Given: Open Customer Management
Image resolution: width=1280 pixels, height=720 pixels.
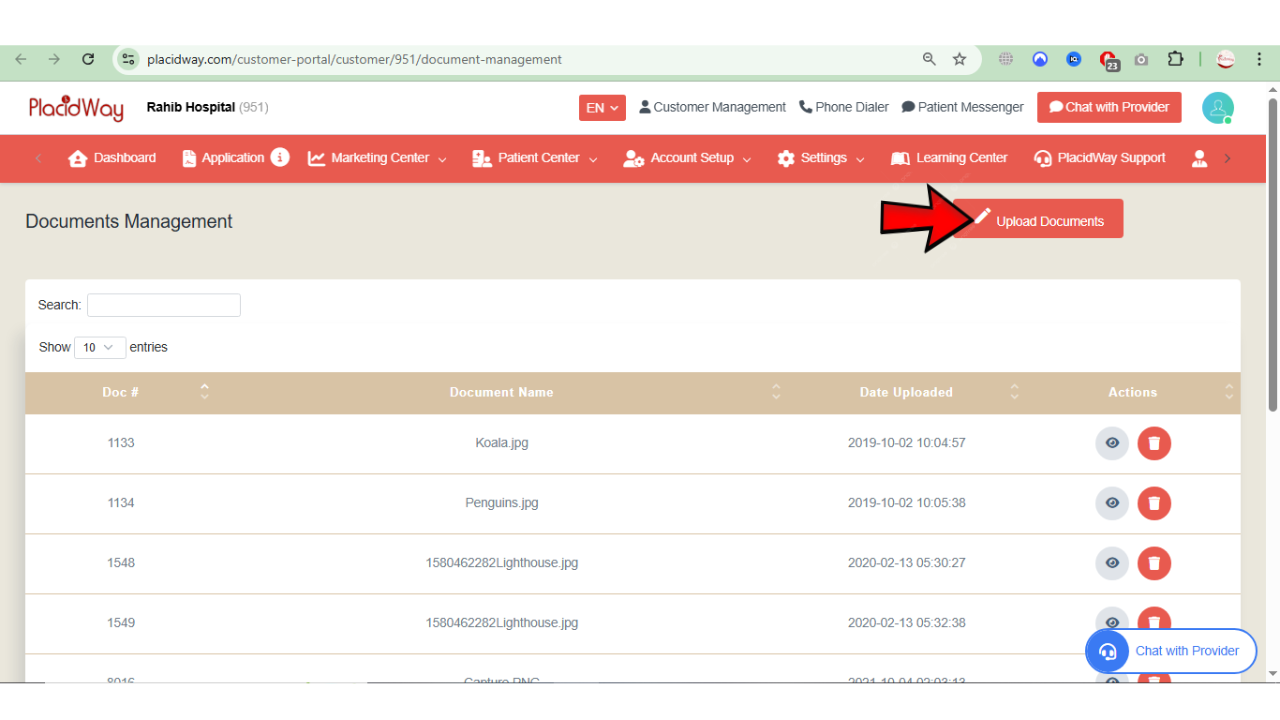Looking at the screenshot, I should (712, 107).
